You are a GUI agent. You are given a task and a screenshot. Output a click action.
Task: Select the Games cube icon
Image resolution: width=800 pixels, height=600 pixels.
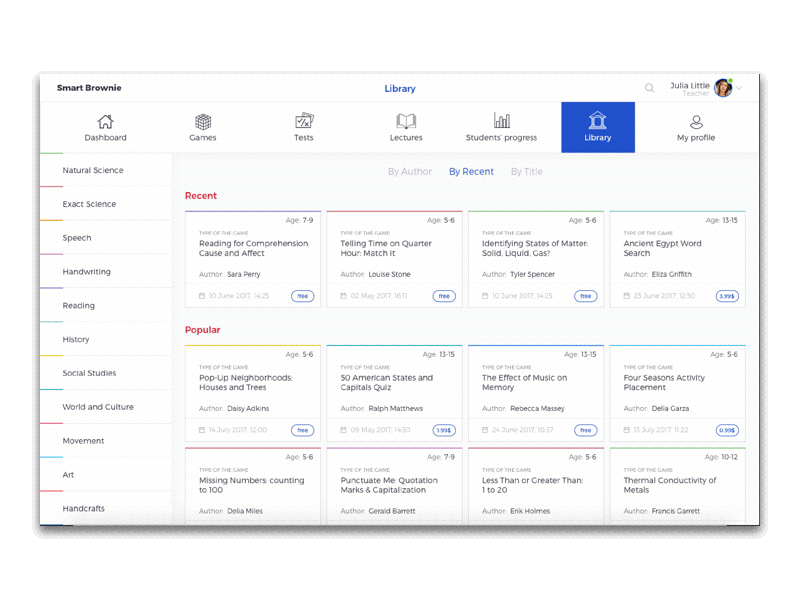(x=203, y=120)
